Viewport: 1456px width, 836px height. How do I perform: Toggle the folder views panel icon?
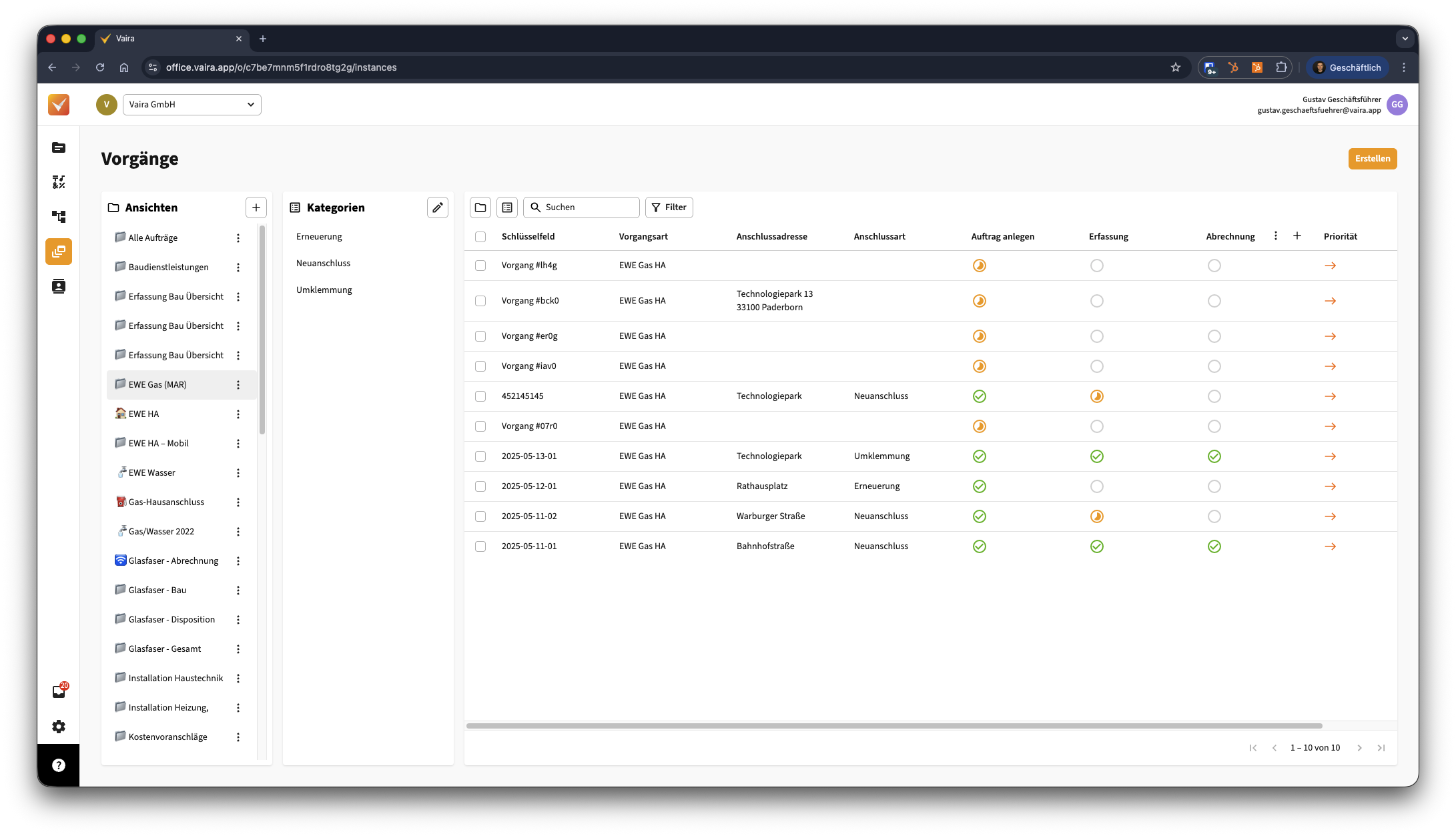click(480, 207)
